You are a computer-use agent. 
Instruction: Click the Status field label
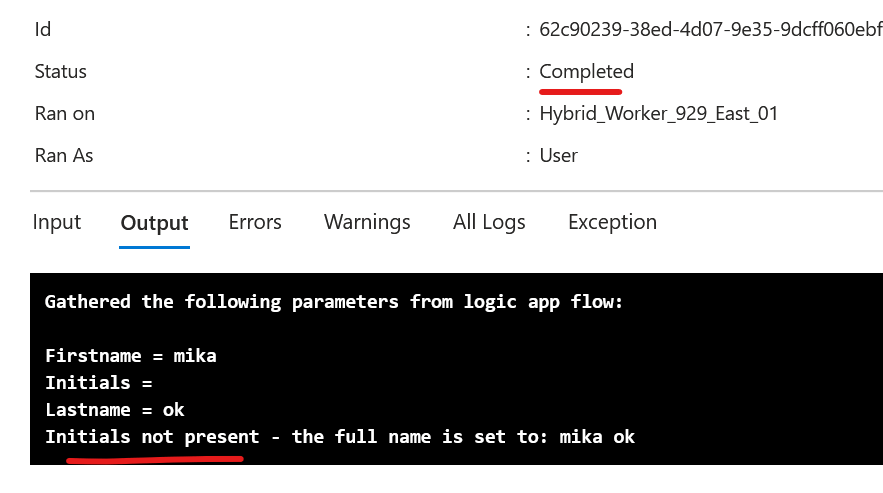tap(60, 72)
